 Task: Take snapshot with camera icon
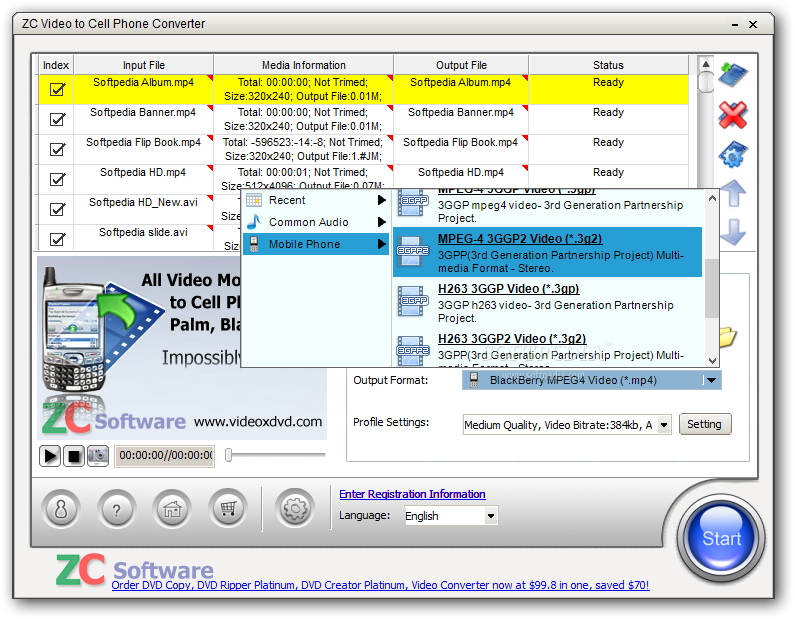[x=98, y=456]
